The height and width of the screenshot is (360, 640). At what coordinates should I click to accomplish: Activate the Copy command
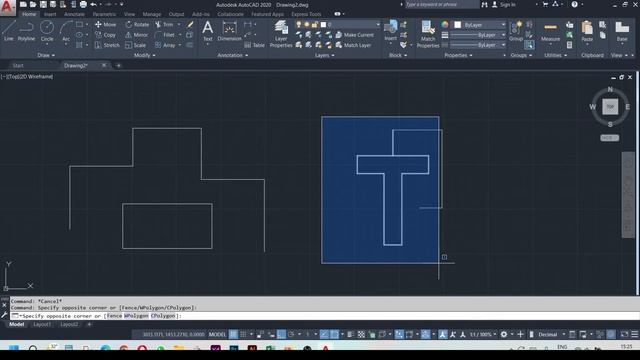coord(105,35)
